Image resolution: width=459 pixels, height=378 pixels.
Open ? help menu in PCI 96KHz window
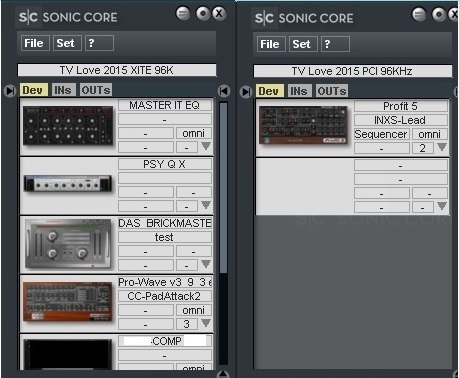(335, 44)
